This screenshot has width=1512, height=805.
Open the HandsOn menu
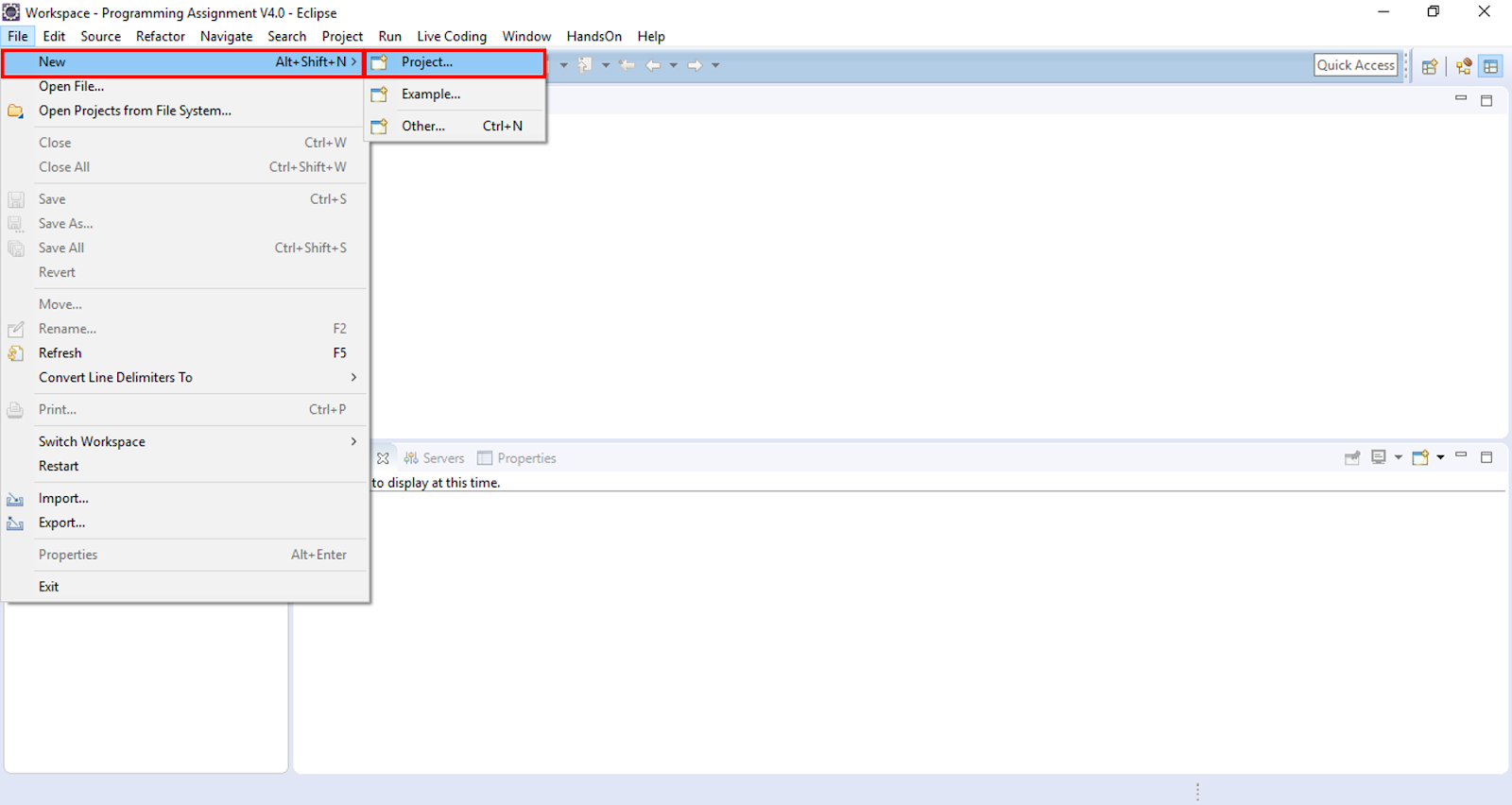tap(593, 37)
